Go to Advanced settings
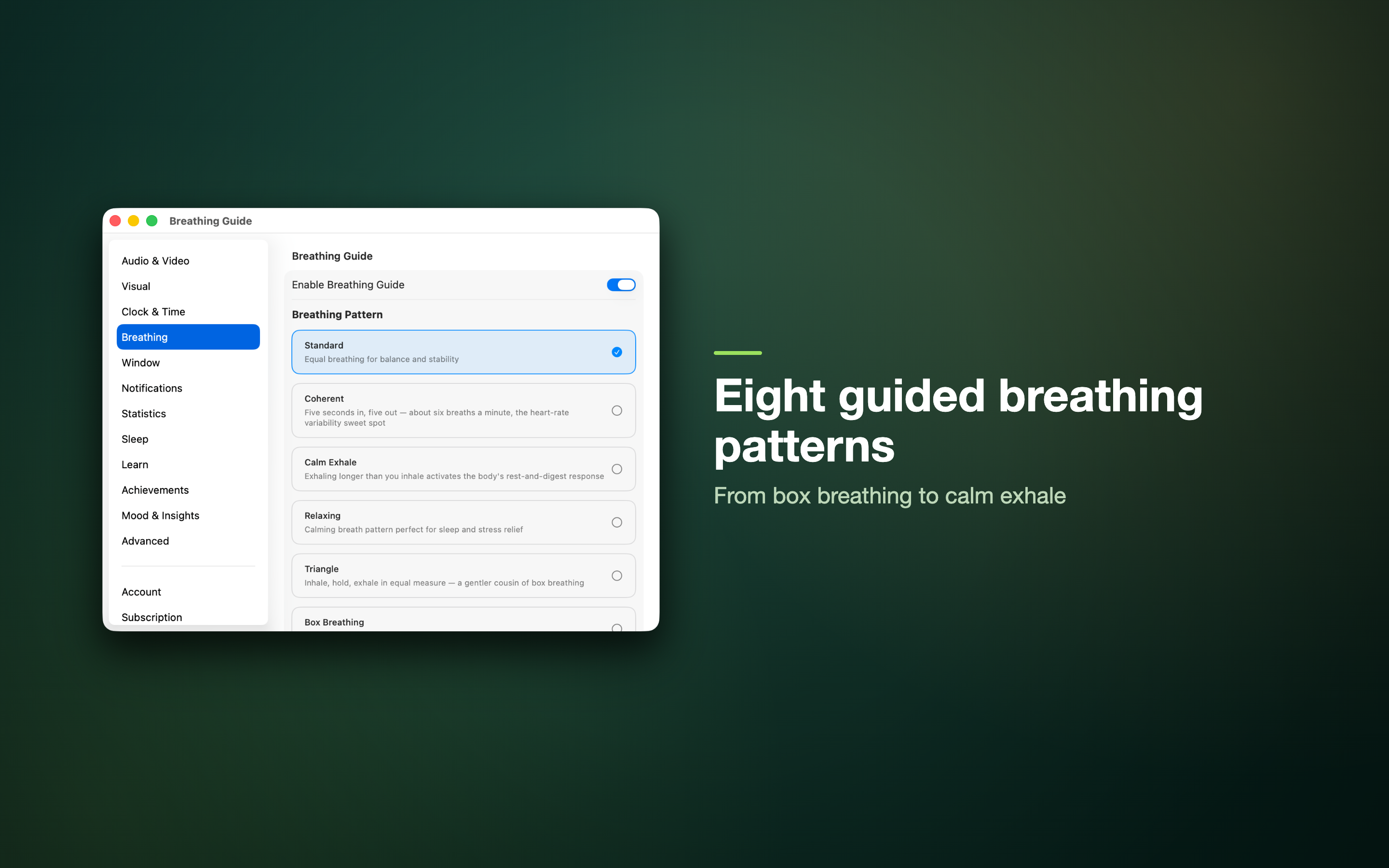Screen dimensions: 1389x868 [188, 541]
